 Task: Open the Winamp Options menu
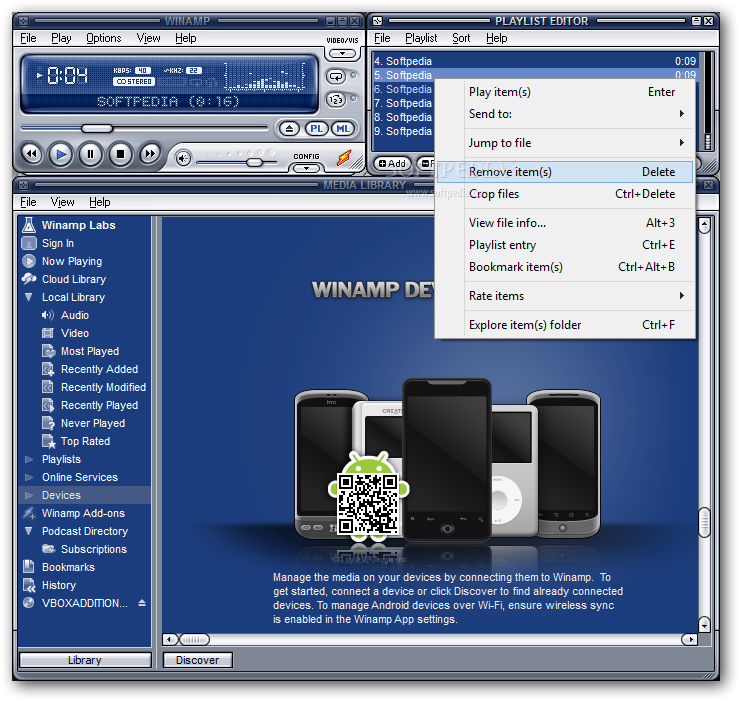tap(103, 38)
